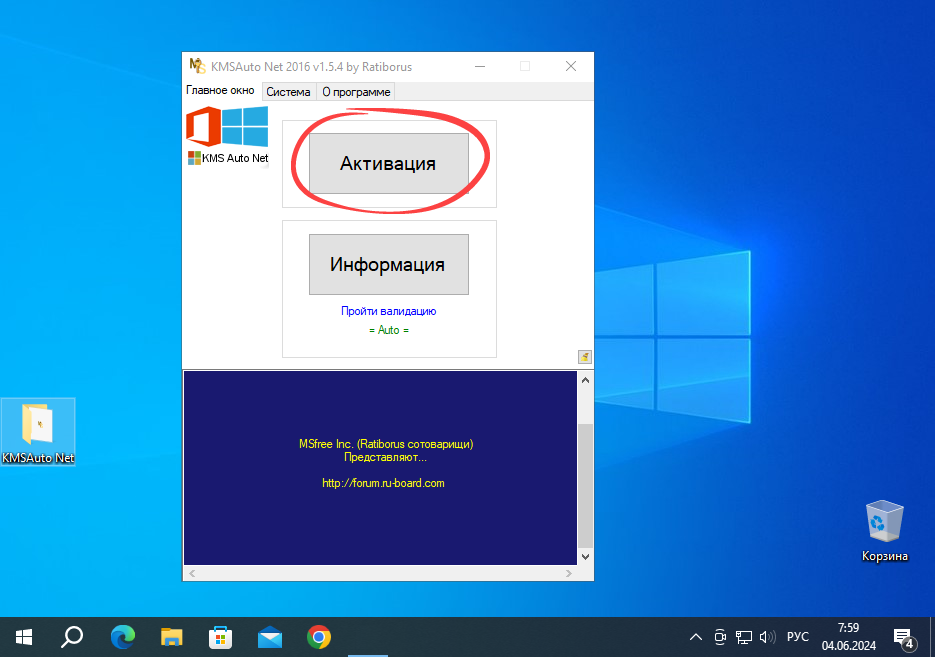Click the small broom icon above the log

[x=584, y=357]
